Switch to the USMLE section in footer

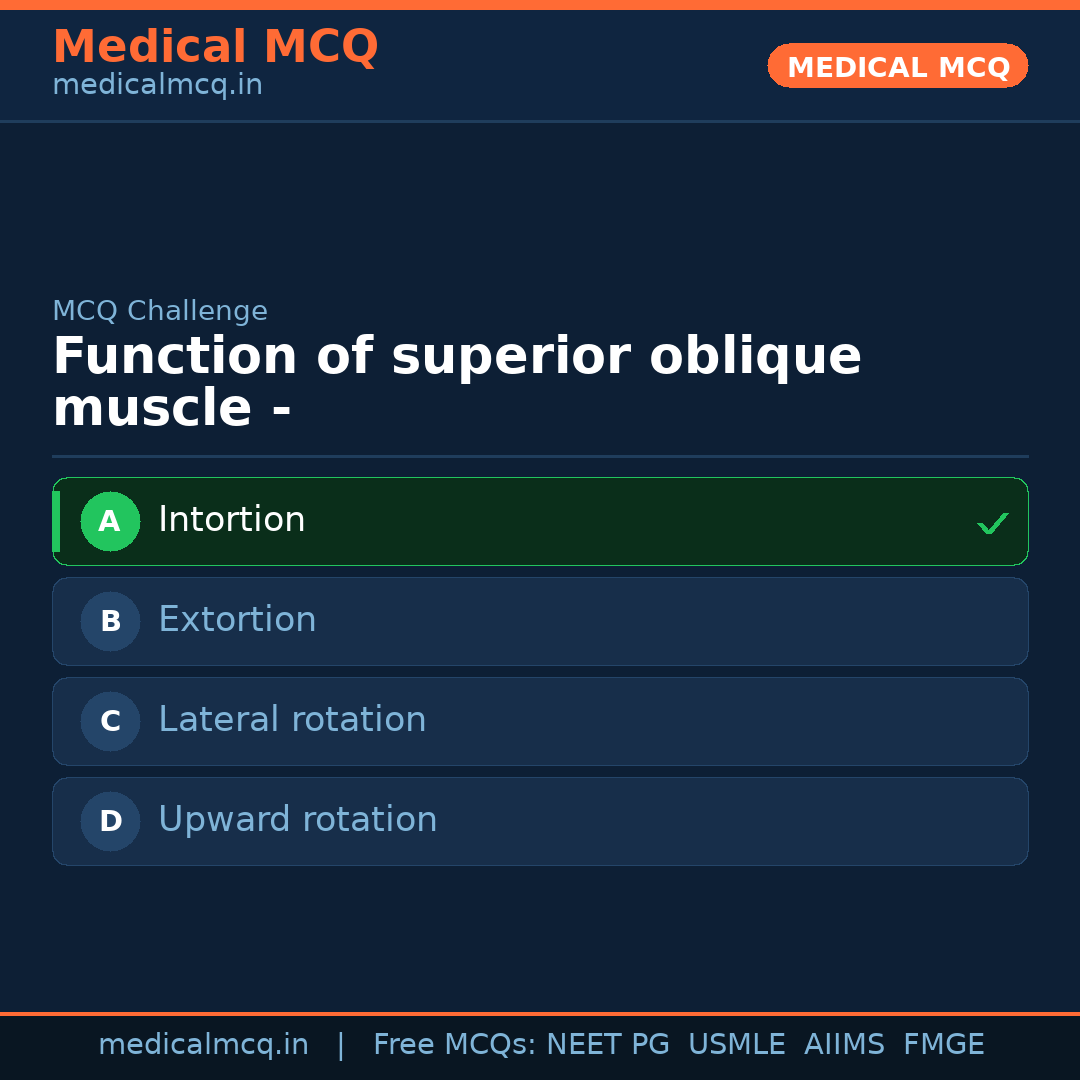point(737,1043)
